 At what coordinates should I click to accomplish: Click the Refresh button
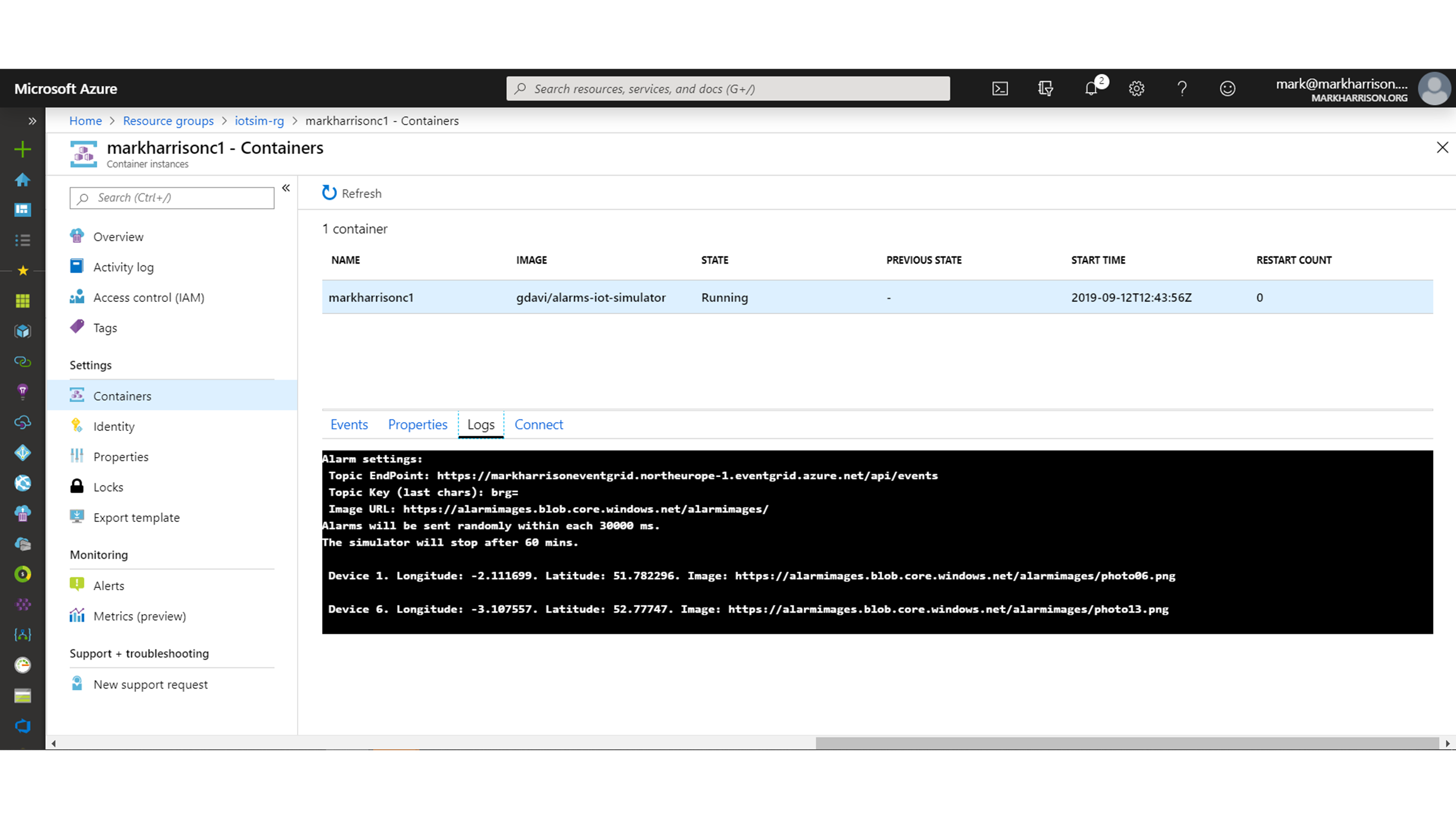[x=352, y=193]
